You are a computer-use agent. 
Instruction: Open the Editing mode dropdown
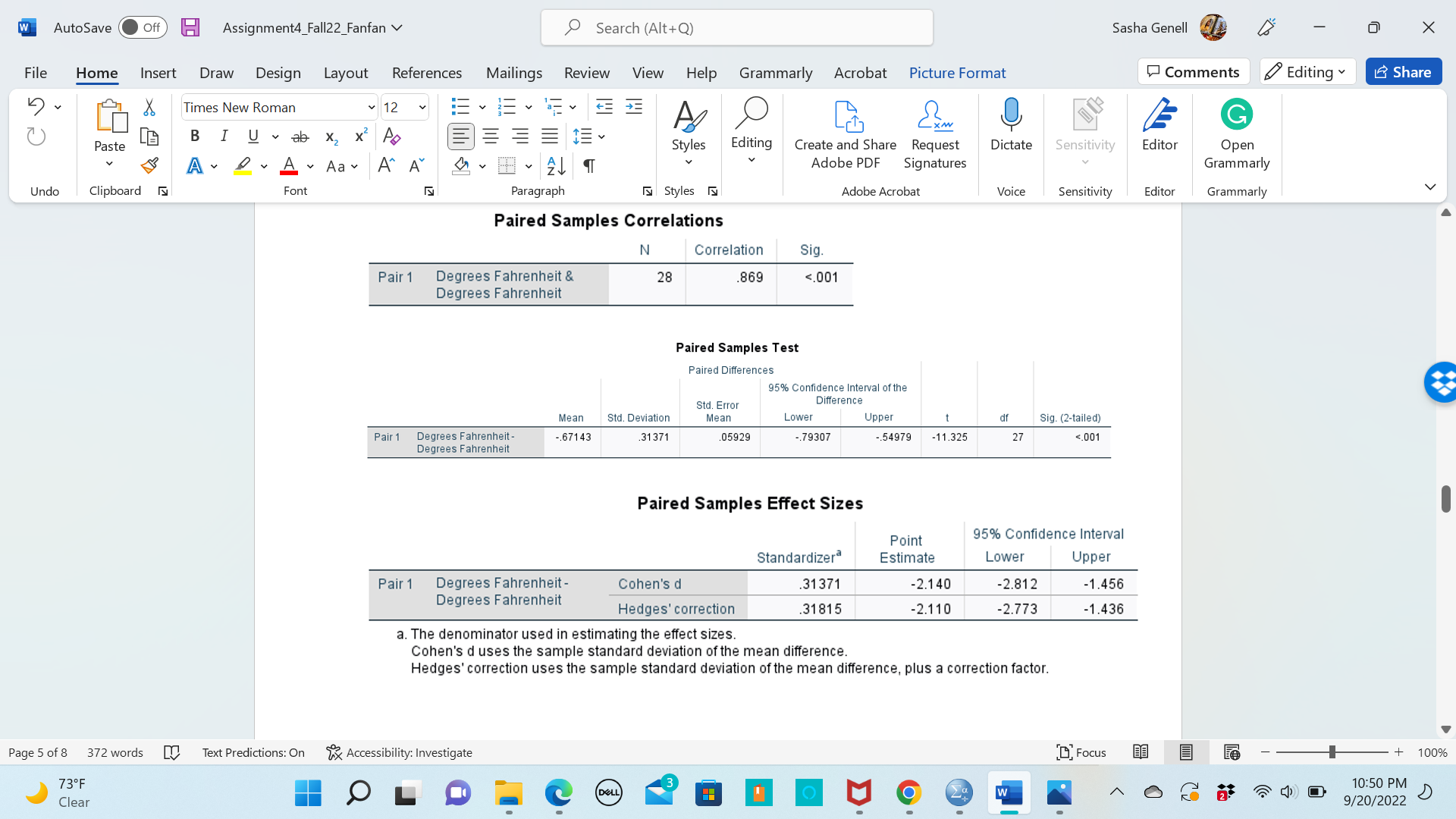[1308, 72]
